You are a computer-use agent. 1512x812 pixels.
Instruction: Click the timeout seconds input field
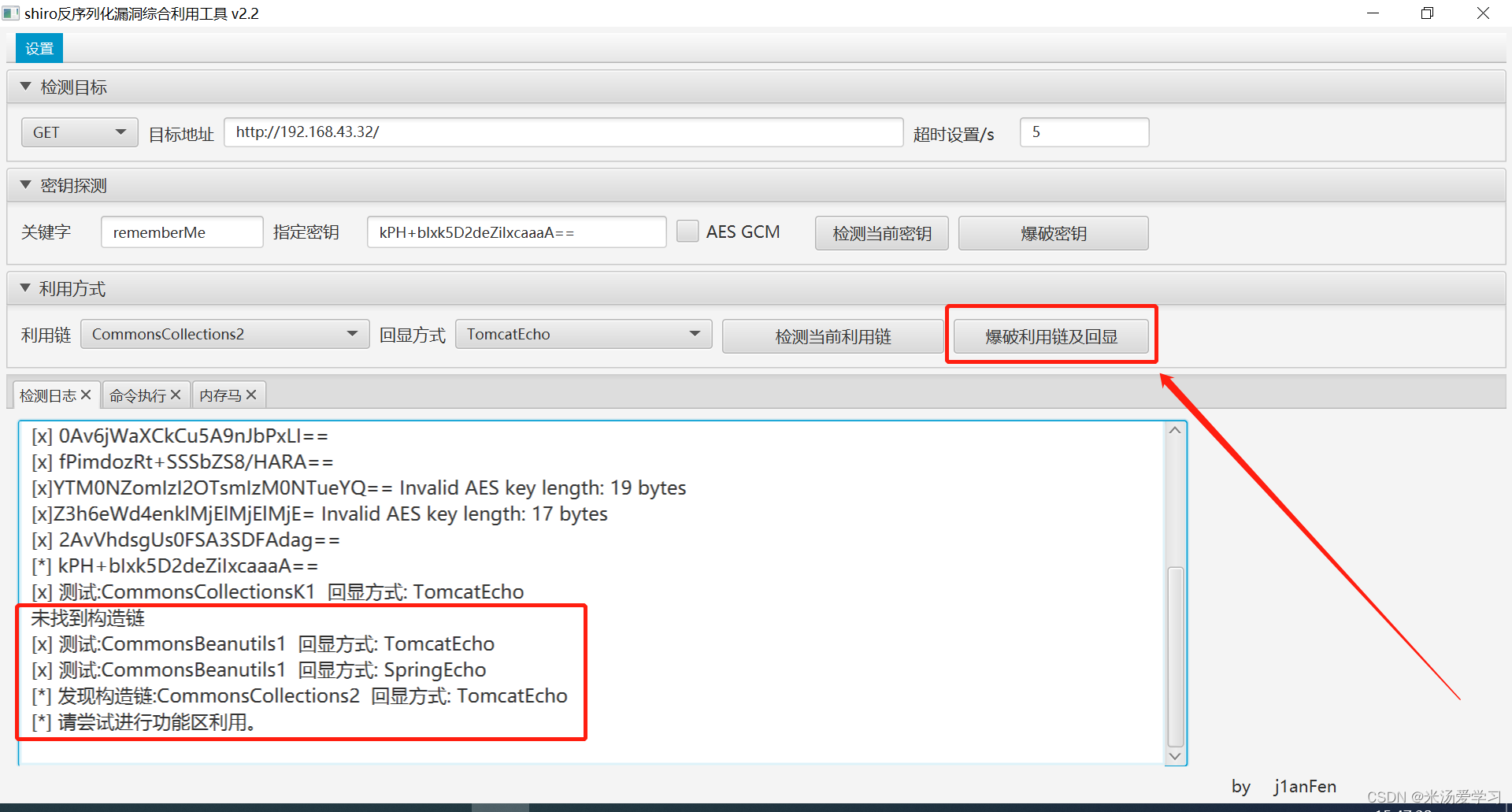click(x=1084, y=132)
